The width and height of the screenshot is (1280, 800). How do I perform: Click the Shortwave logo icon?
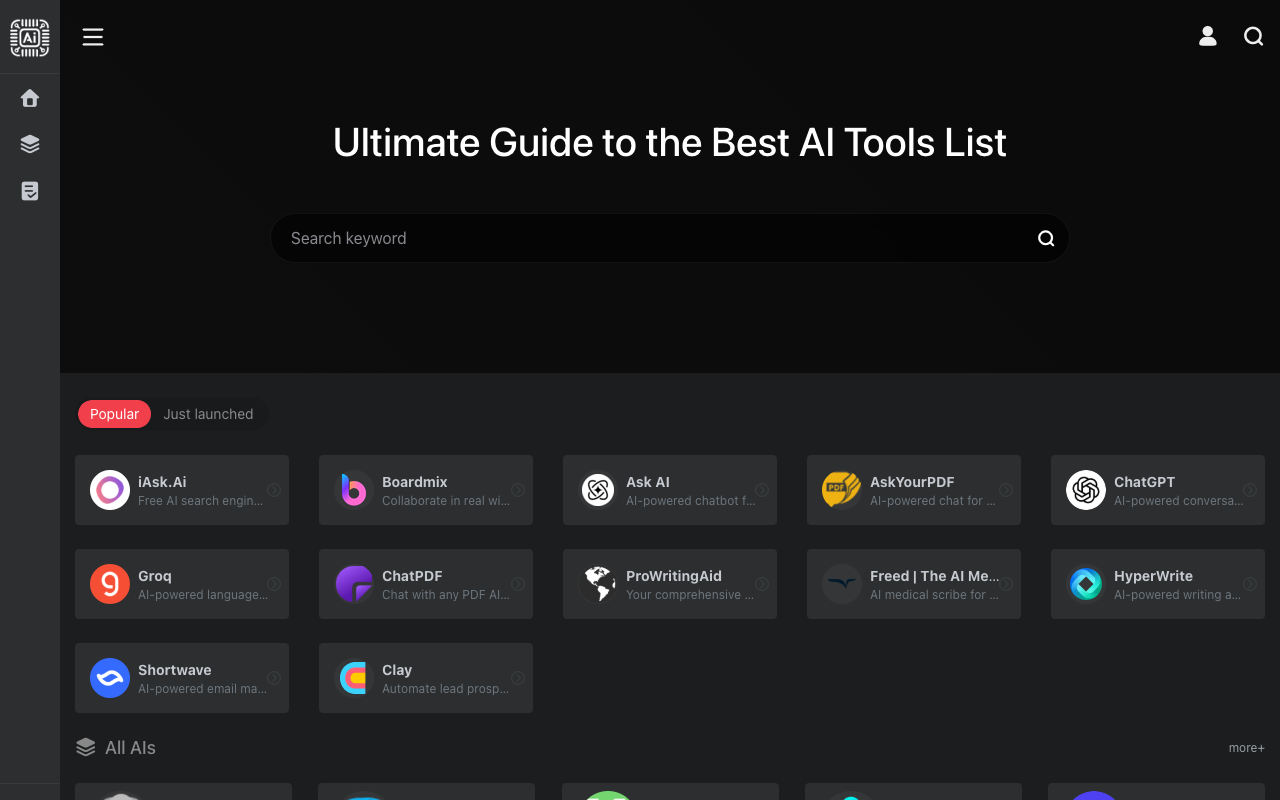point(110,678)
